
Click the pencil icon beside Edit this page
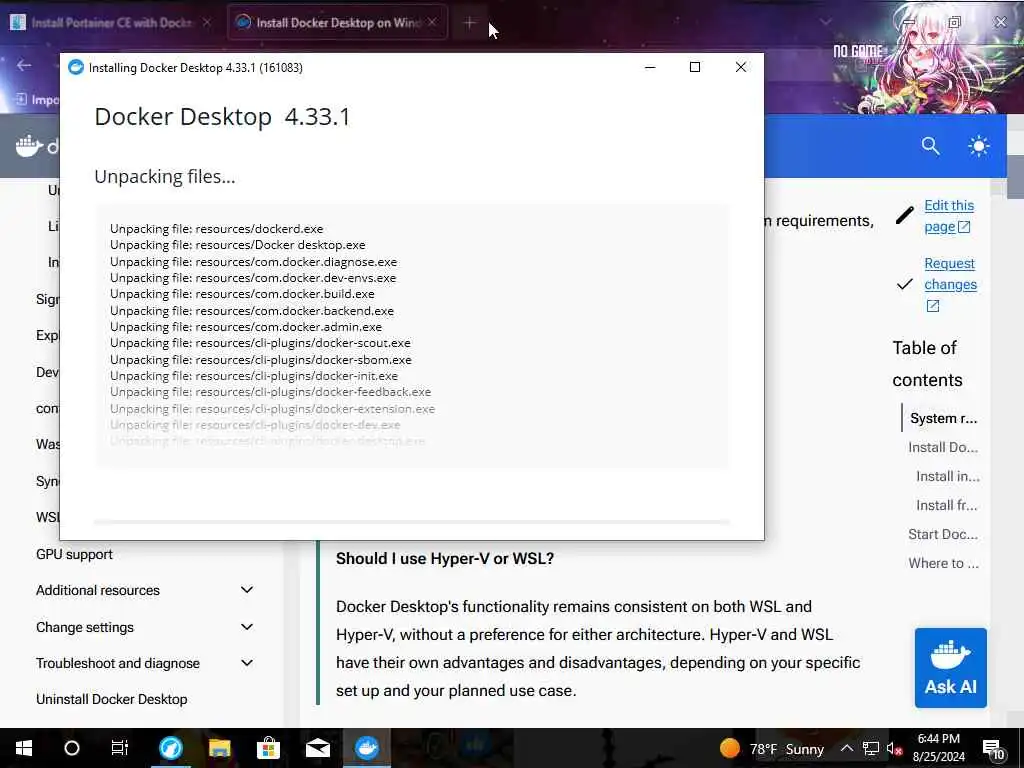coord(904,215)
